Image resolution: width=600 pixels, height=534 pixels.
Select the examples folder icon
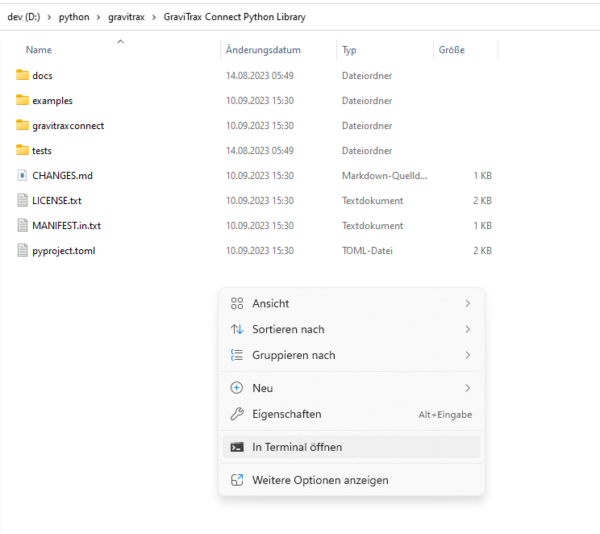(x=23, y=100)
